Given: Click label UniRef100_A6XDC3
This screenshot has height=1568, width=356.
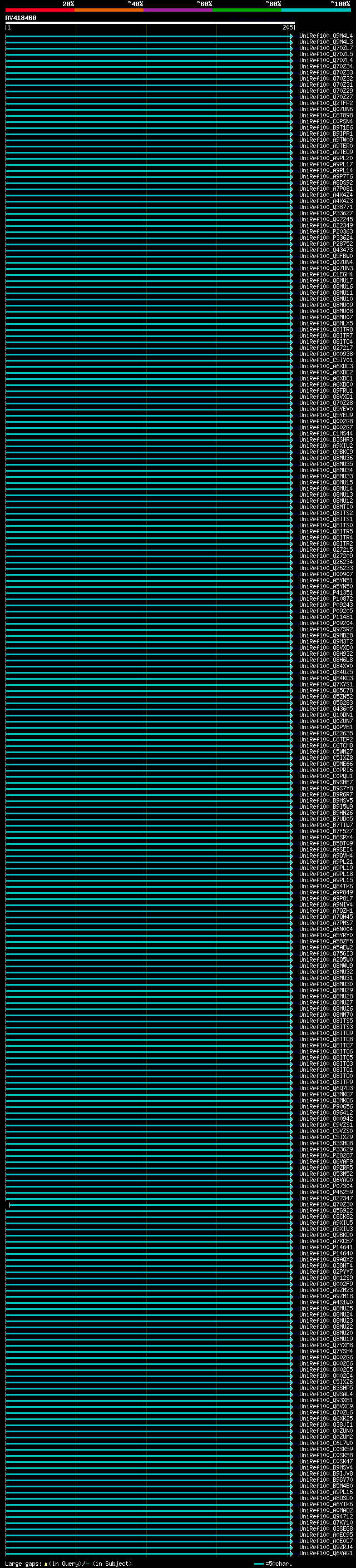Looking at the screenshot, I should [326, 366].
